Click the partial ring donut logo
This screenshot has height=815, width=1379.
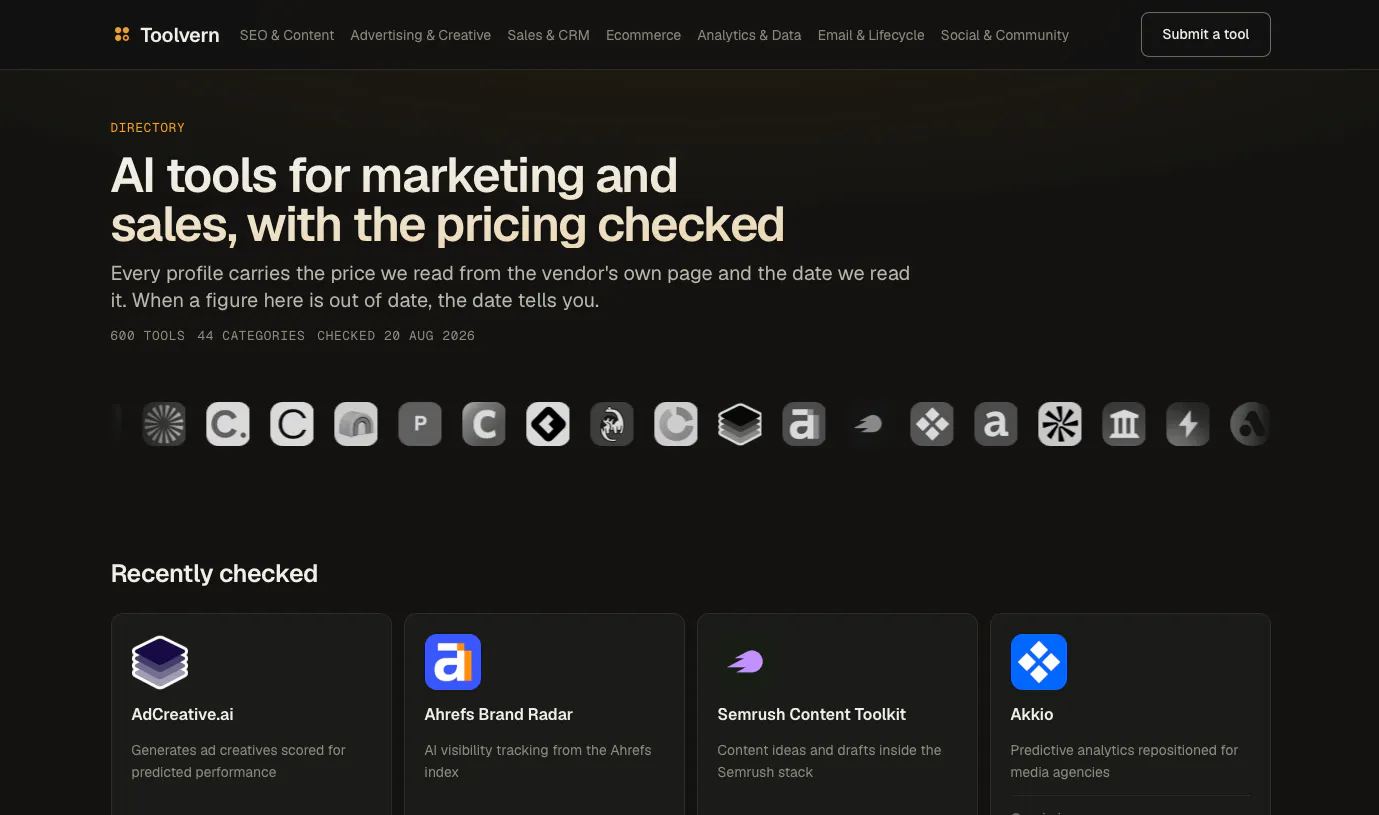coord(676,424)
